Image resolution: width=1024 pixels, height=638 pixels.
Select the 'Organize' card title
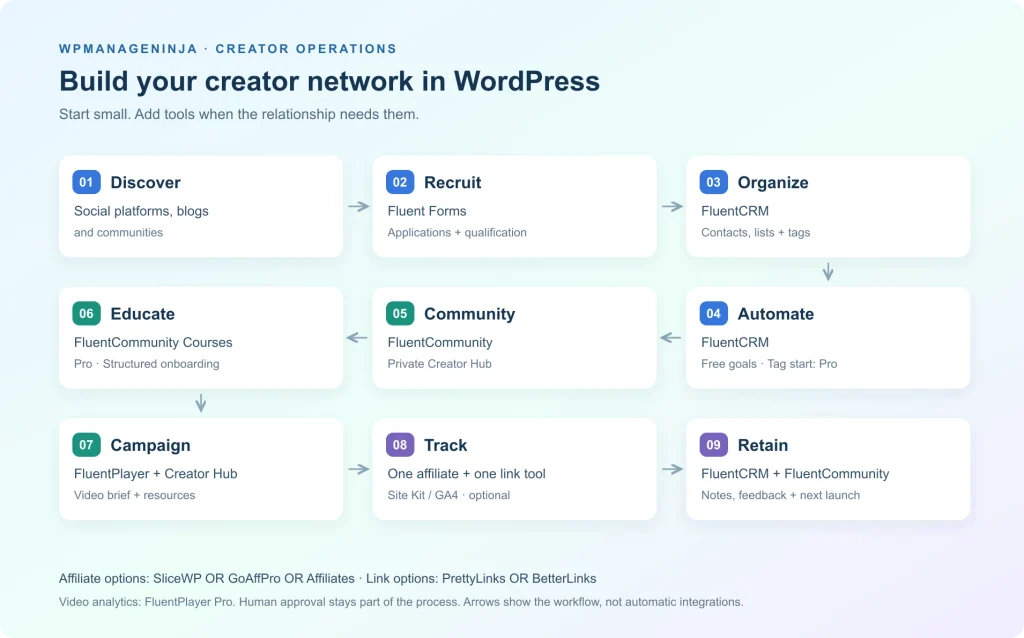coord(773,183)
